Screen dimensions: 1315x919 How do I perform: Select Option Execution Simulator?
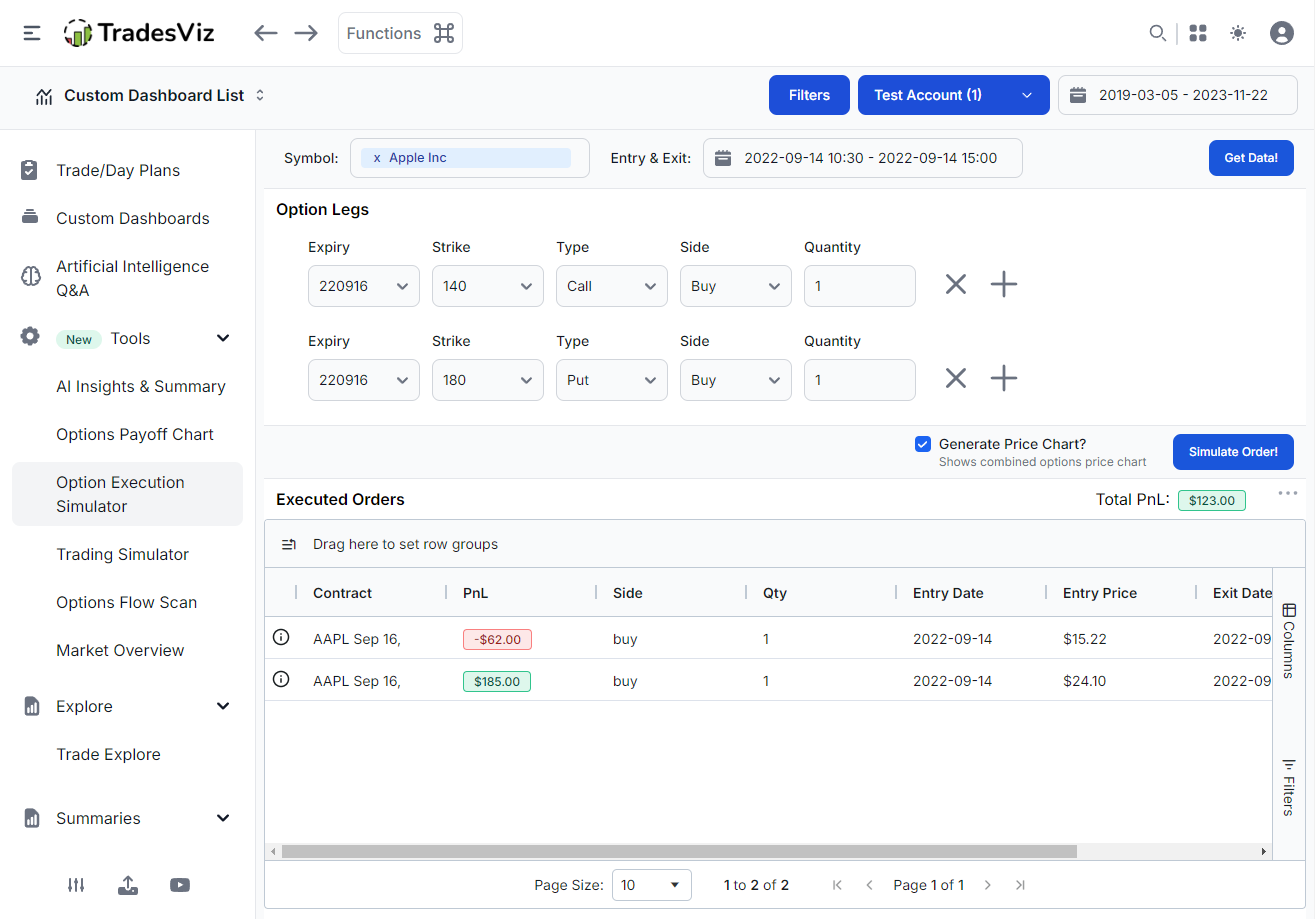127,494
